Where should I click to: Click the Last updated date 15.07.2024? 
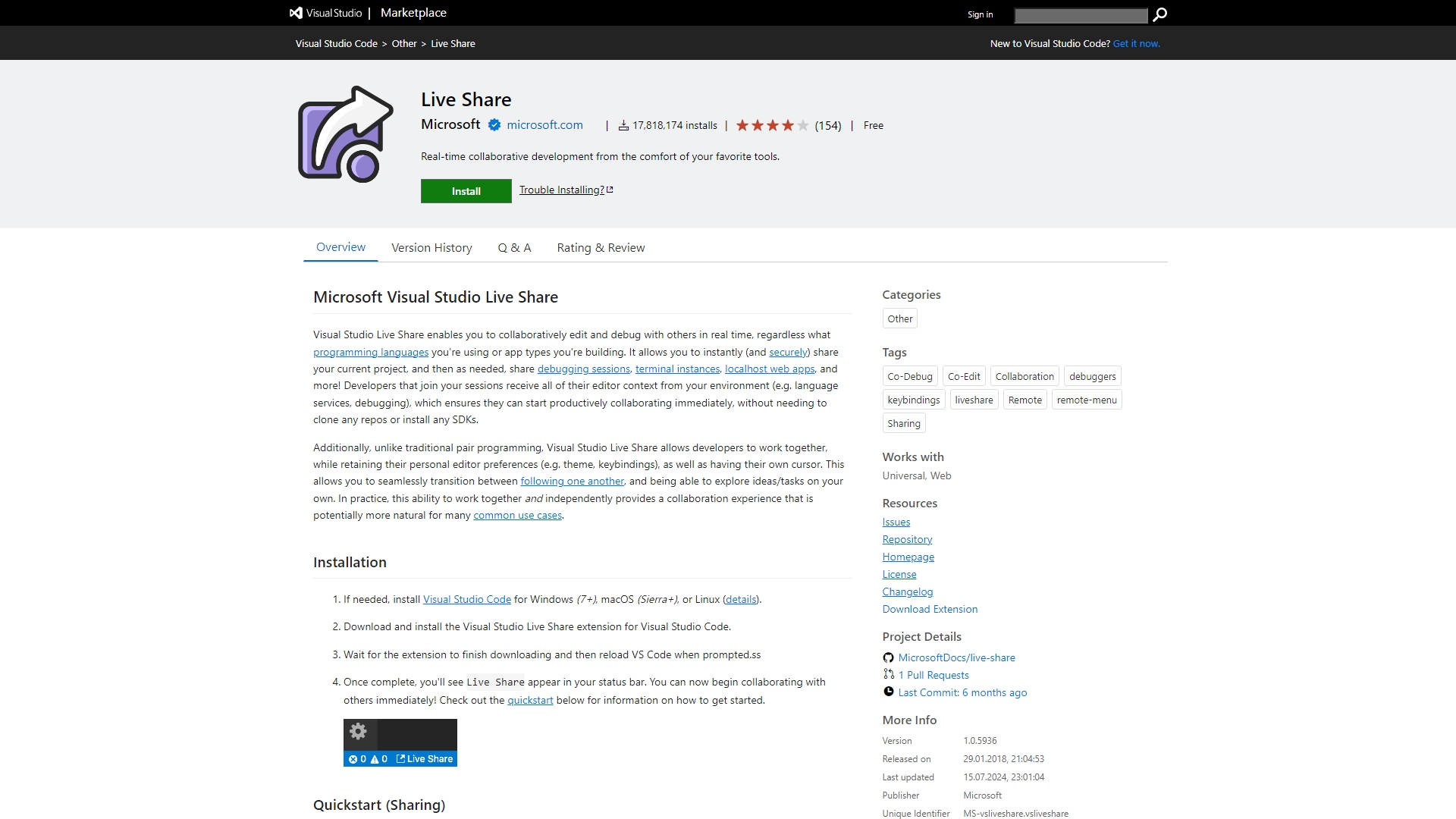(x=1003, y=777)
